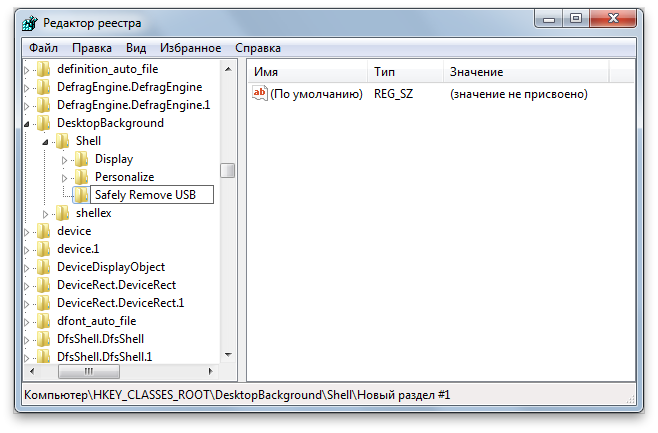Click the Display folder icon
658x433 pixels.
coord(81,159)
